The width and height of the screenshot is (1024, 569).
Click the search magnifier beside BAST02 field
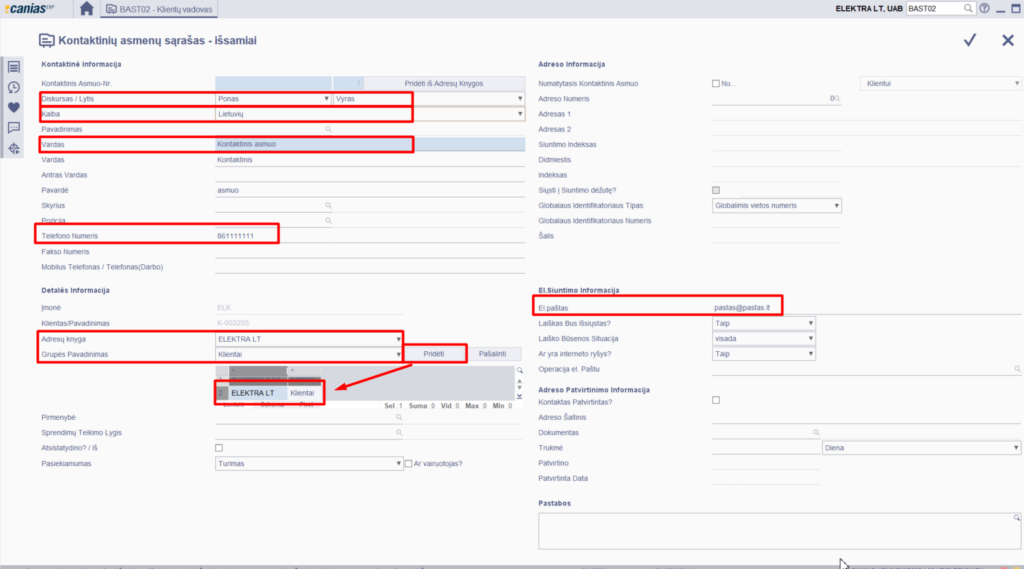coord(968,9)
